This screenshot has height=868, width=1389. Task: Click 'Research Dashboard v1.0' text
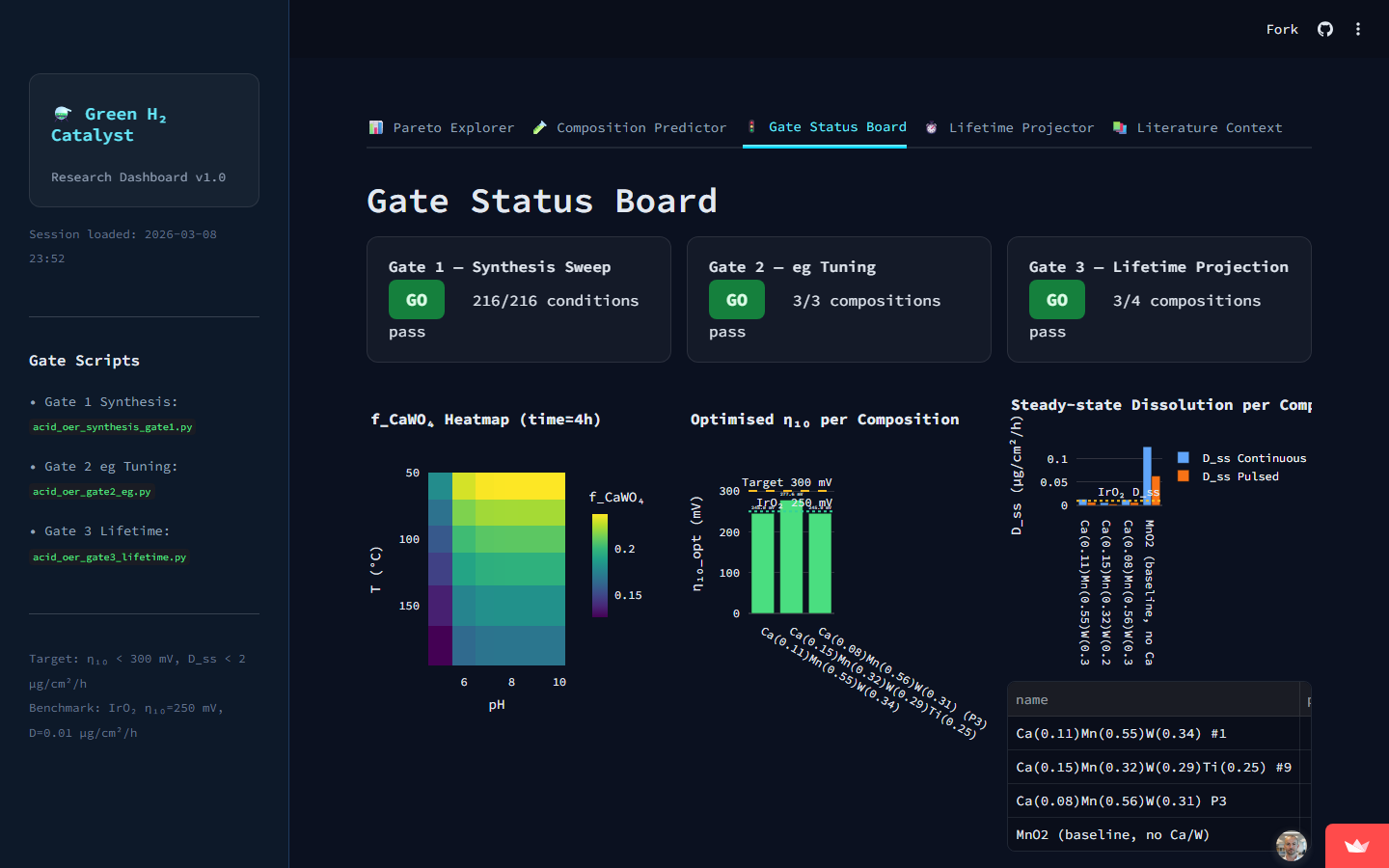coord(138,177)
